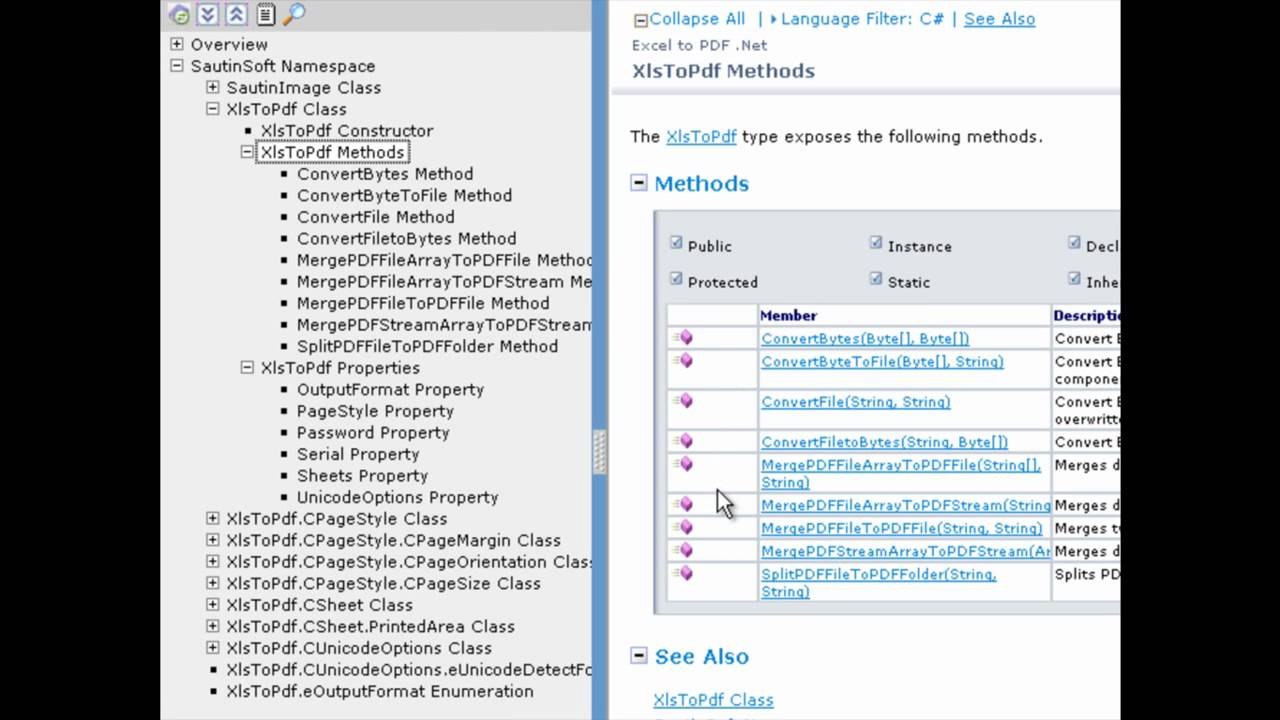Select SplitPDFFileToPDFFolder Method tree item
This screenshot has width=1280, height=720.
[x=427, y=346]
